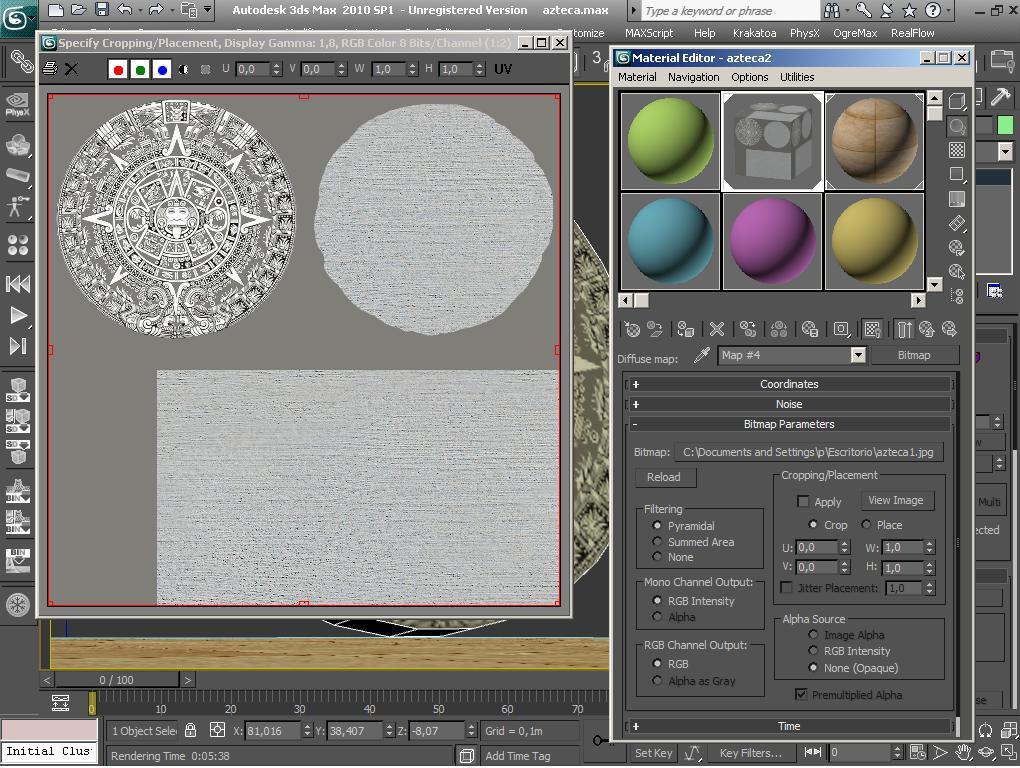Click the Undo arrow icon
This screenshot has width=1020, height=768.
[x=124, y=9]
